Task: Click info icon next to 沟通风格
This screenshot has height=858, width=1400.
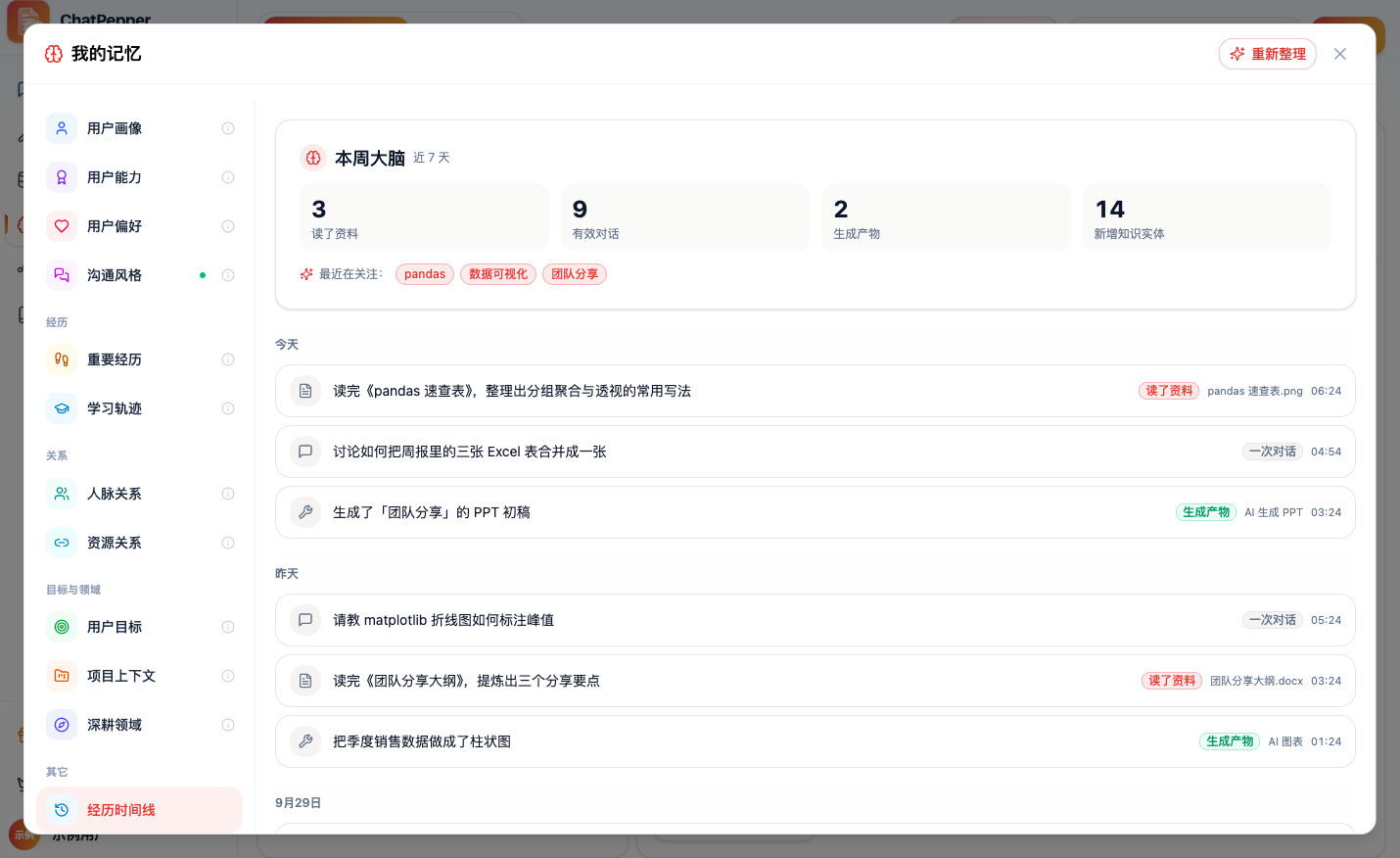Action: 228,275
